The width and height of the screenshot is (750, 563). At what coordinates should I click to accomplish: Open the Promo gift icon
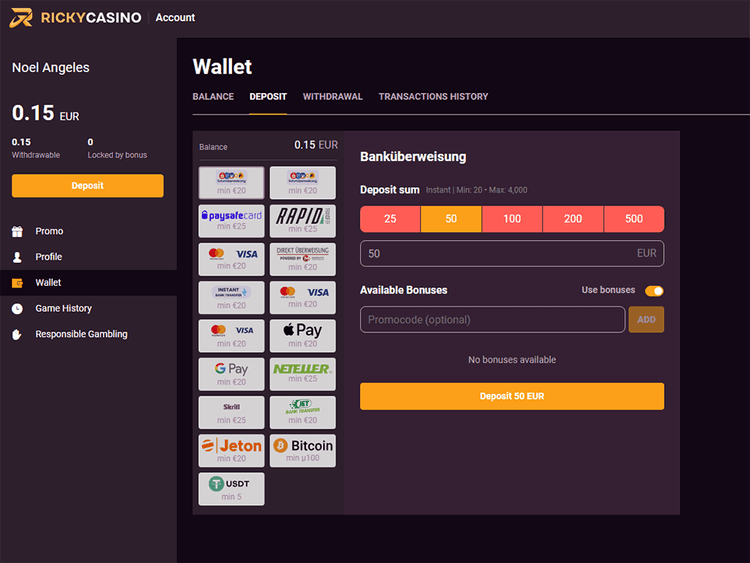point(17,232)
